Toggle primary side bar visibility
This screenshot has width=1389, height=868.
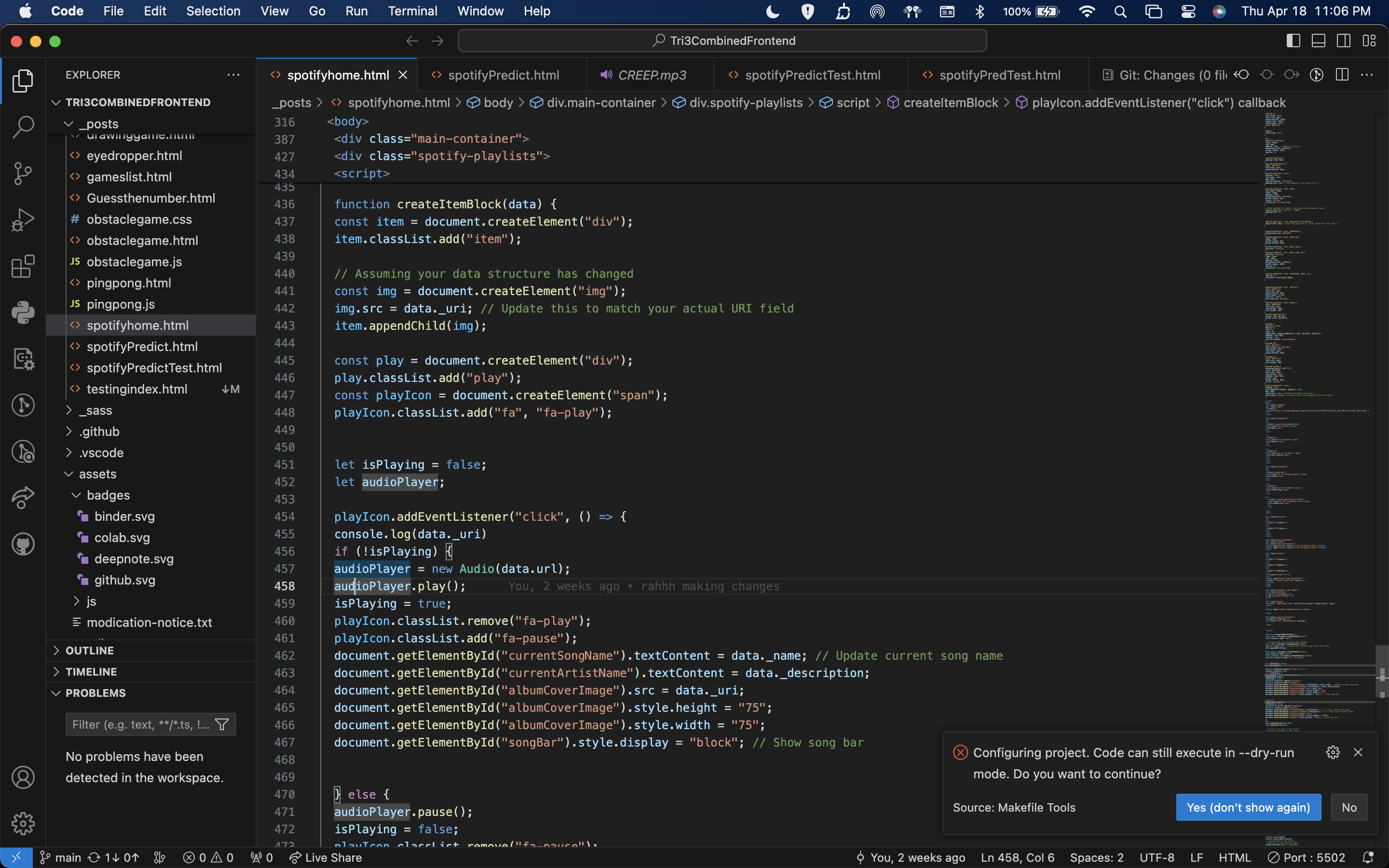point(1294,41)
